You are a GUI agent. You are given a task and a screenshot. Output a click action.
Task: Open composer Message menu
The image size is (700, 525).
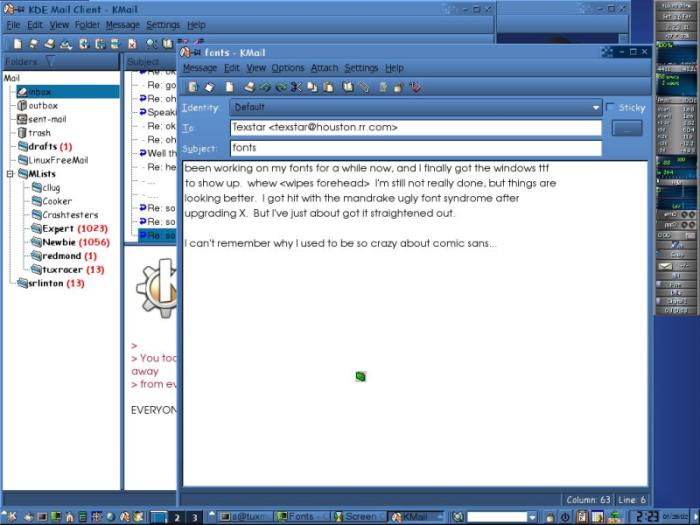(x=200, y=68)
